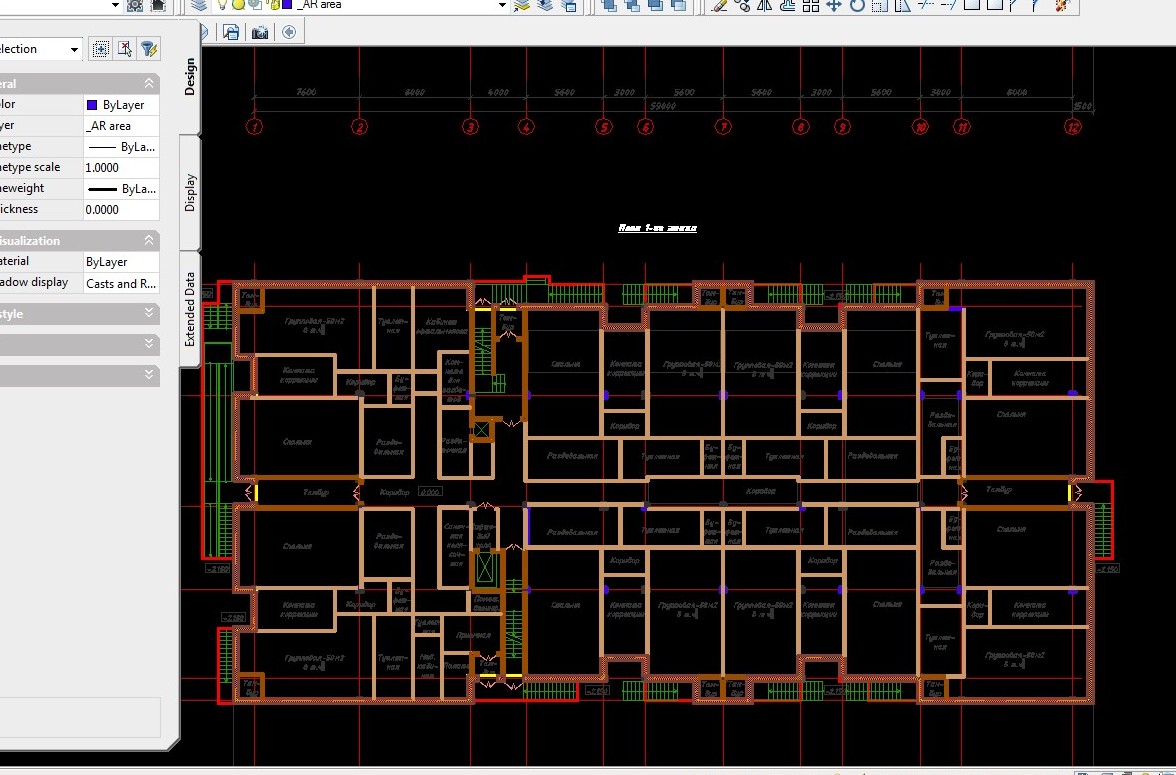Open the _AR area layer dropdown
Viewport: 1176px width, 775px height.
[502, 5]
